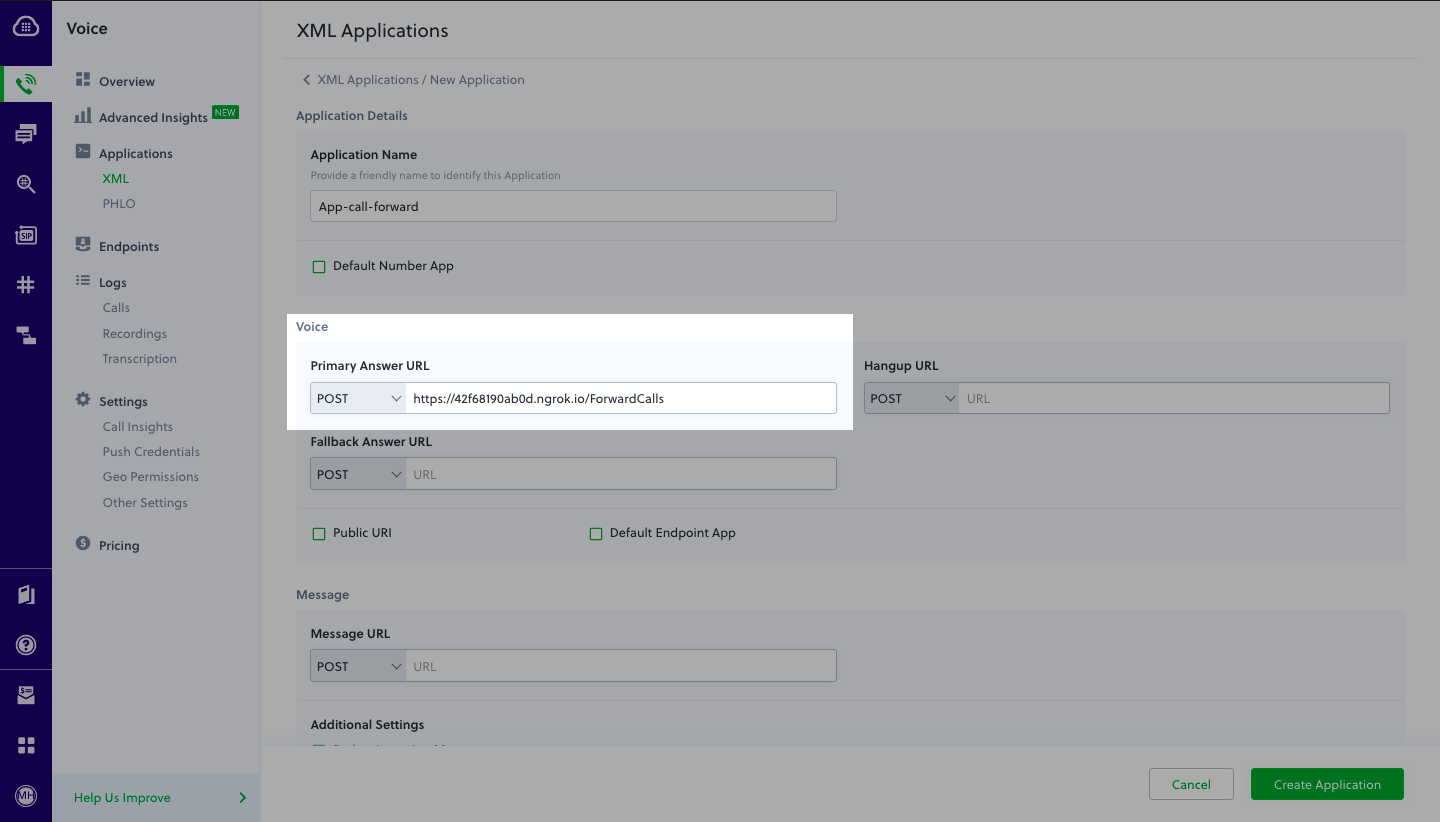
Task: Select the PHLO call-flow icon in sidebar
Action: [x=26, y=335]
